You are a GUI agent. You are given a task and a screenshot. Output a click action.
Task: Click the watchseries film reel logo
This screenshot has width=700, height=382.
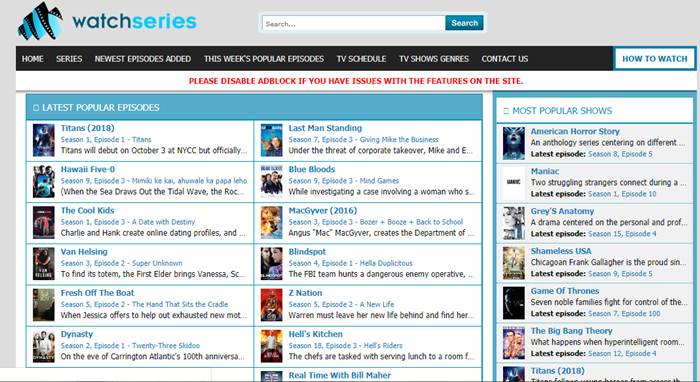pyautogui.click(x=40, y=21)
